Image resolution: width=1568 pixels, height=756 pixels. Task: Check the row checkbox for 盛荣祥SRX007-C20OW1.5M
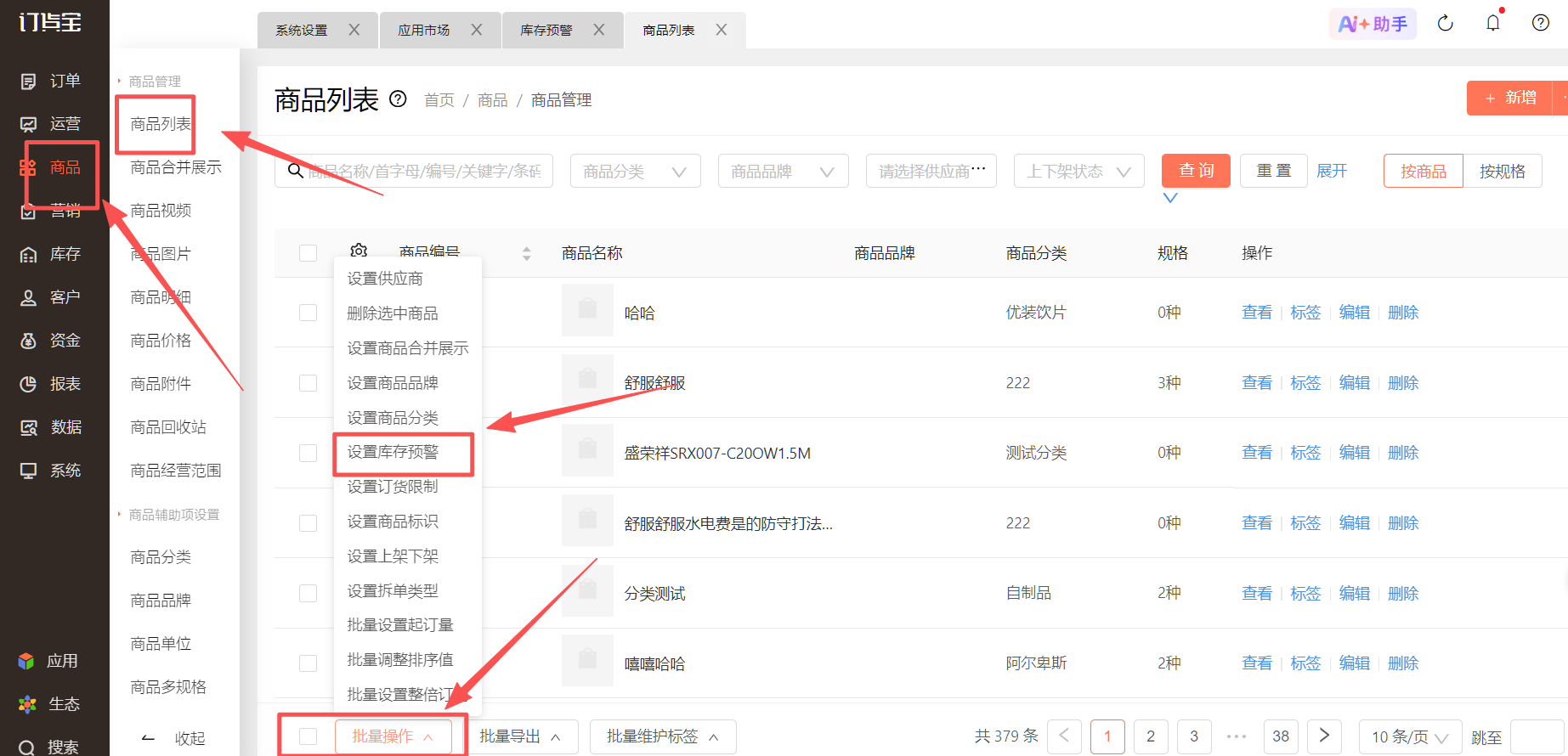[x=309, y=453]
